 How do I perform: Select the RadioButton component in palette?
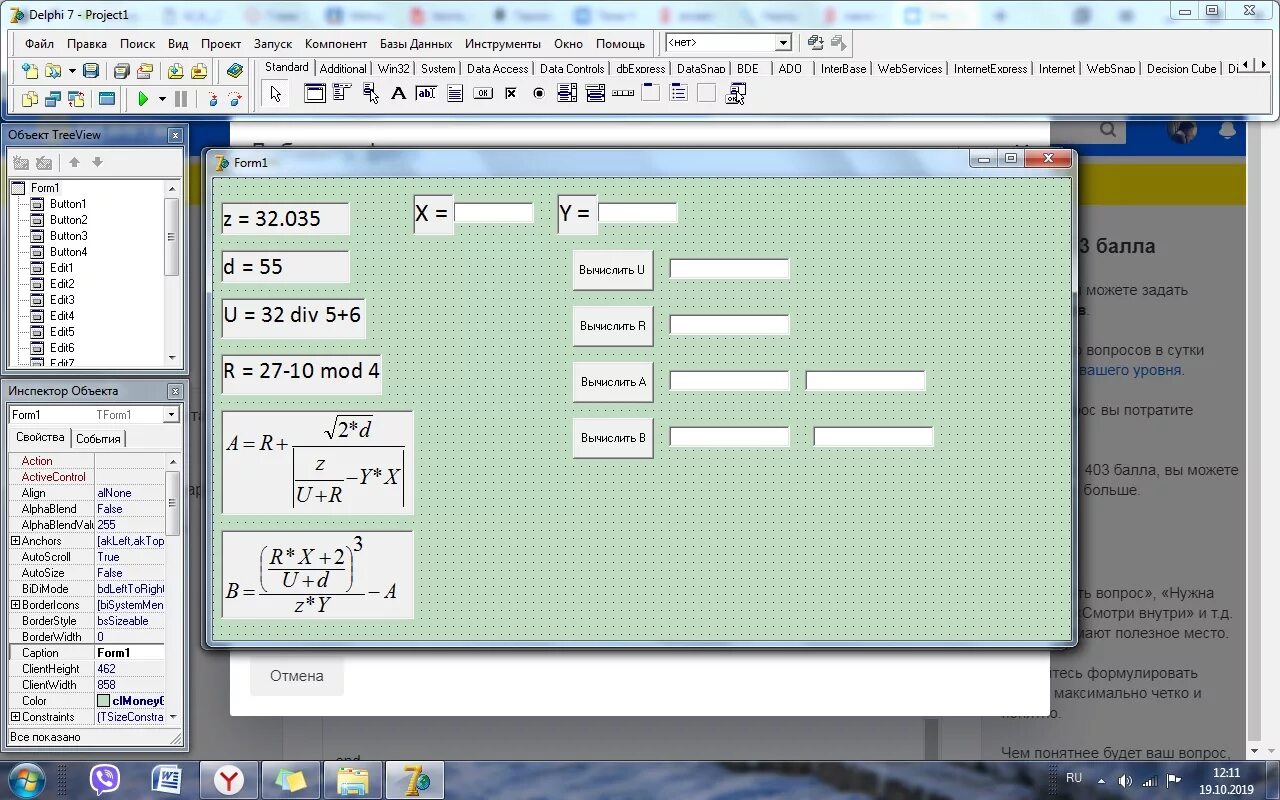(539, 93)
